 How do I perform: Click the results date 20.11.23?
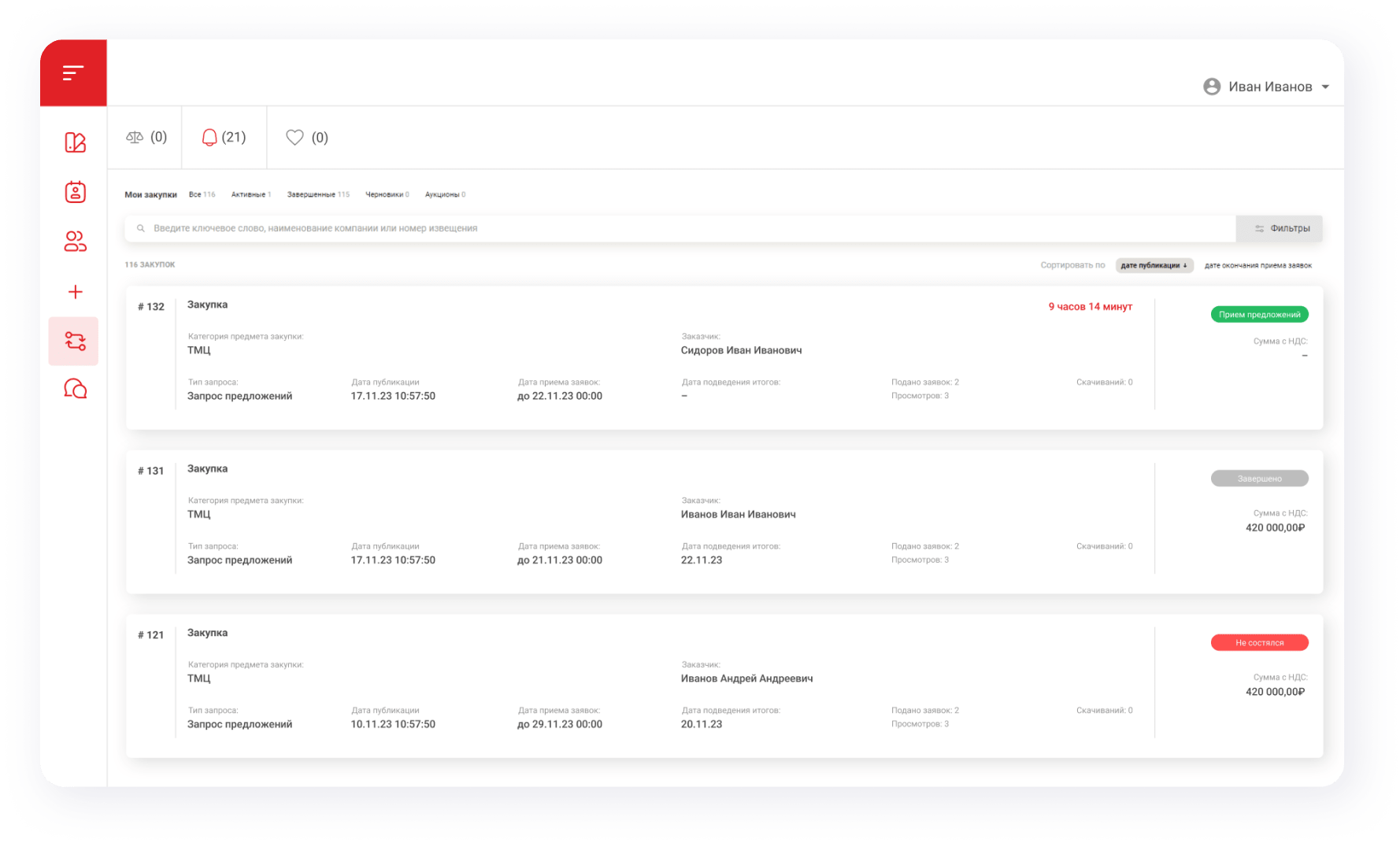click(x=701, y=724)
